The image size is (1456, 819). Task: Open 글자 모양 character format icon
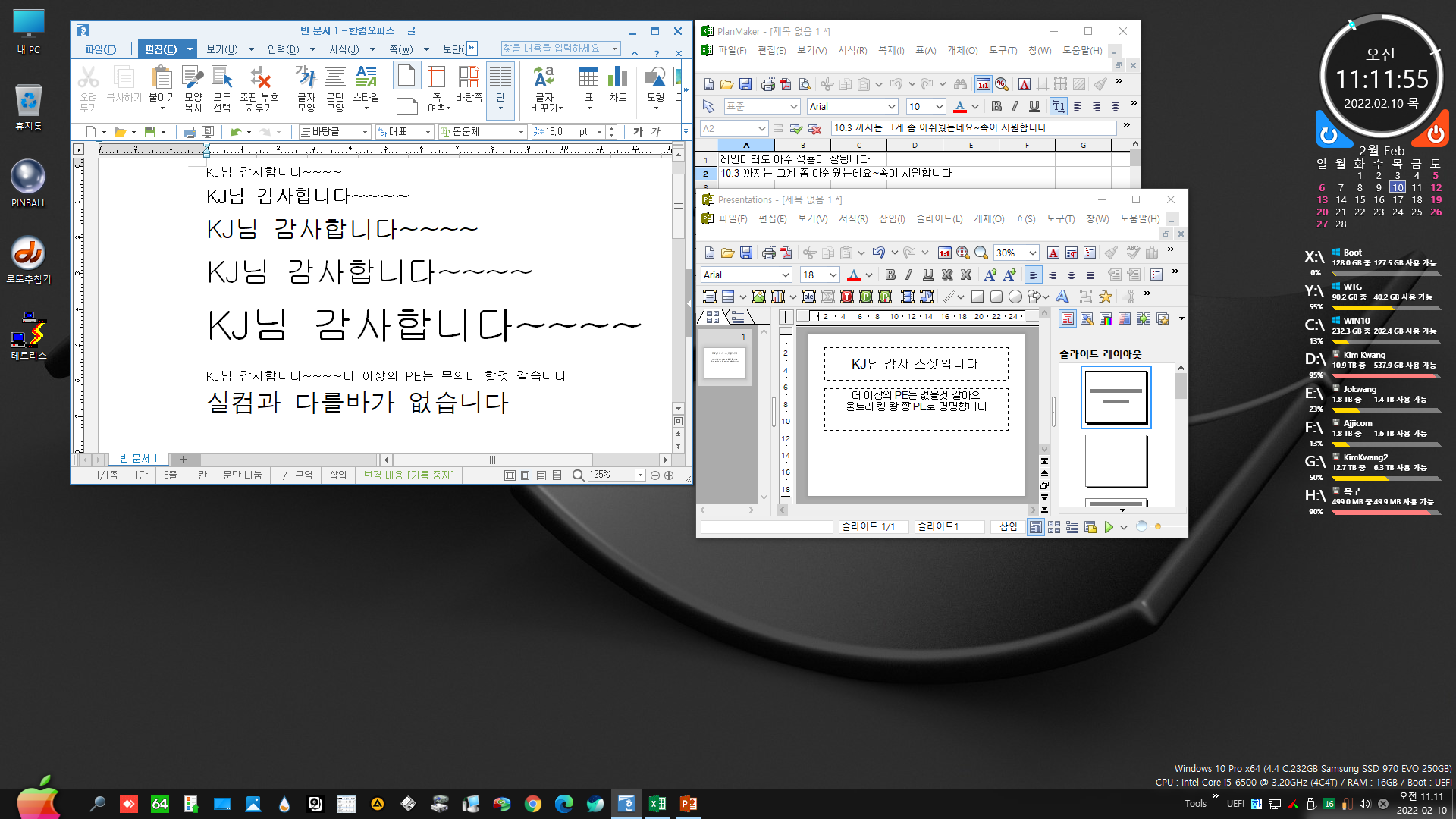click(306, 77)
